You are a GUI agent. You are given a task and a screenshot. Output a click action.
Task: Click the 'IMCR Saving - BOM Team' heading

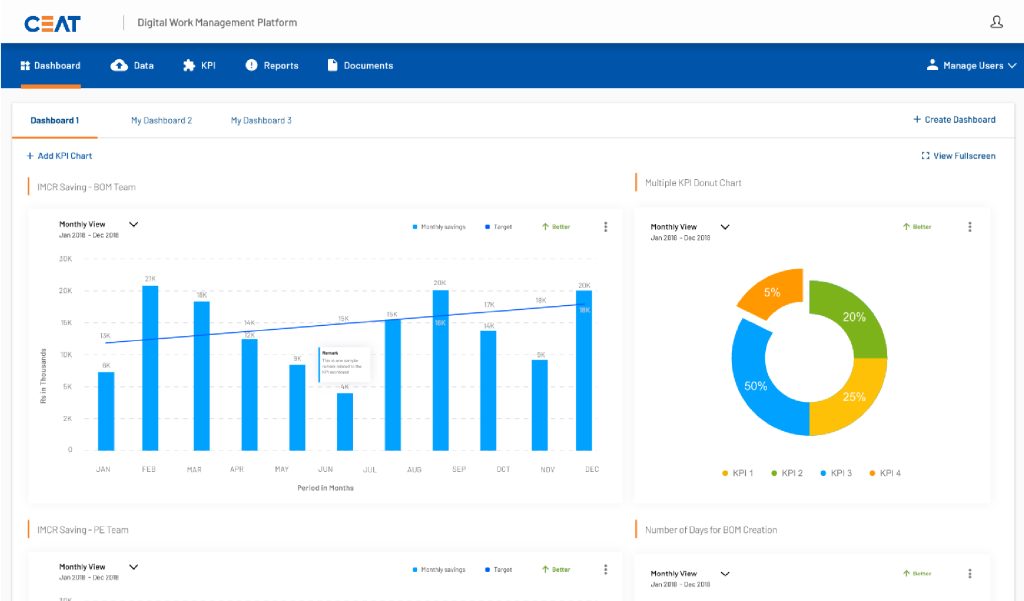[86, 187]
